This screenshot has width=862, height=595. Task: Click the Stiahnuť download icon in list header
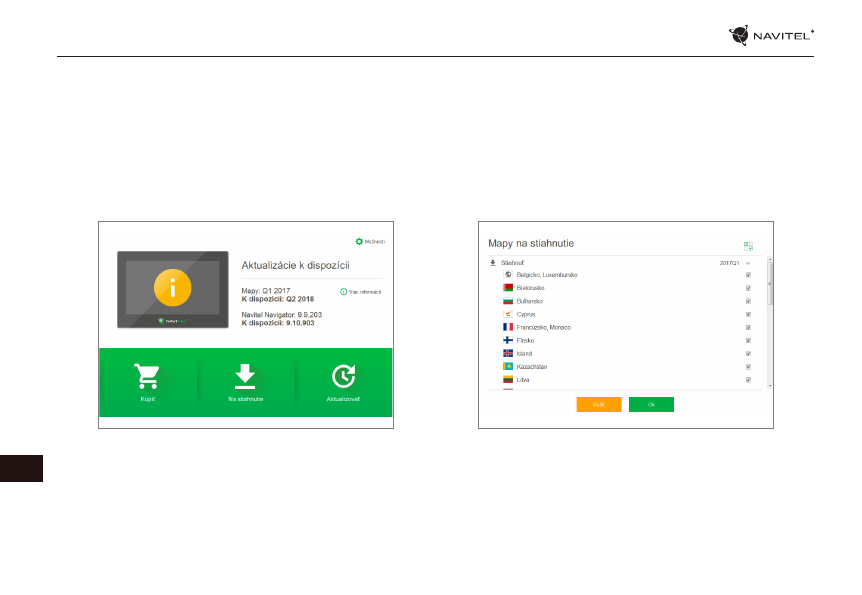[492, 262]
